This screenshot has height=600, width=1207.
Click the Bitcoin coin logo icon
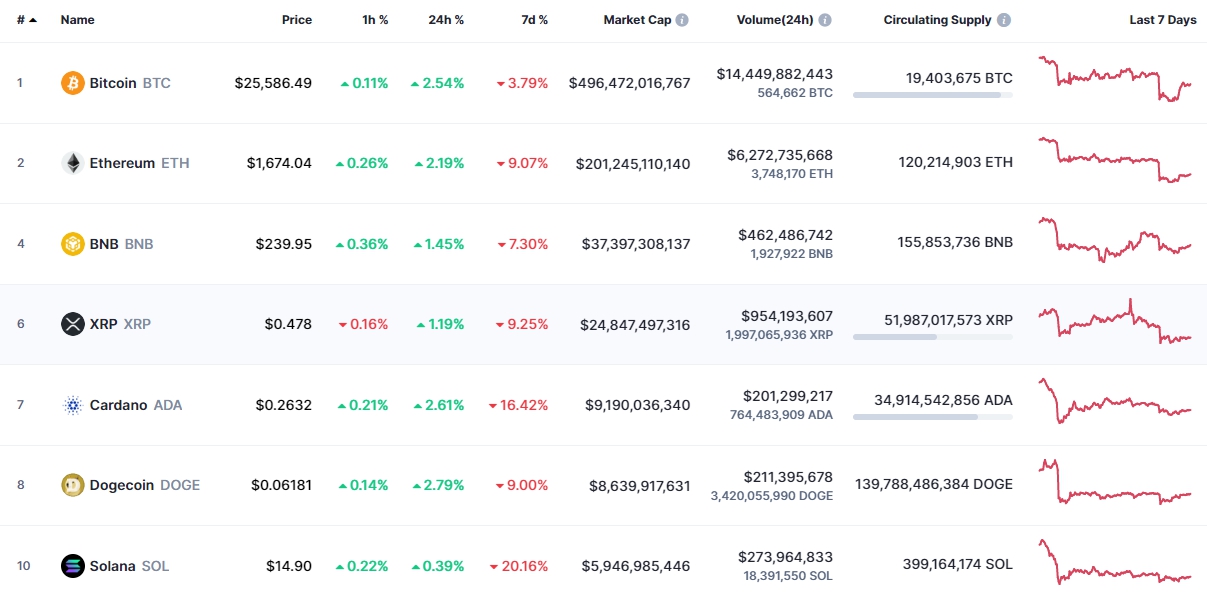click(72, 83)
